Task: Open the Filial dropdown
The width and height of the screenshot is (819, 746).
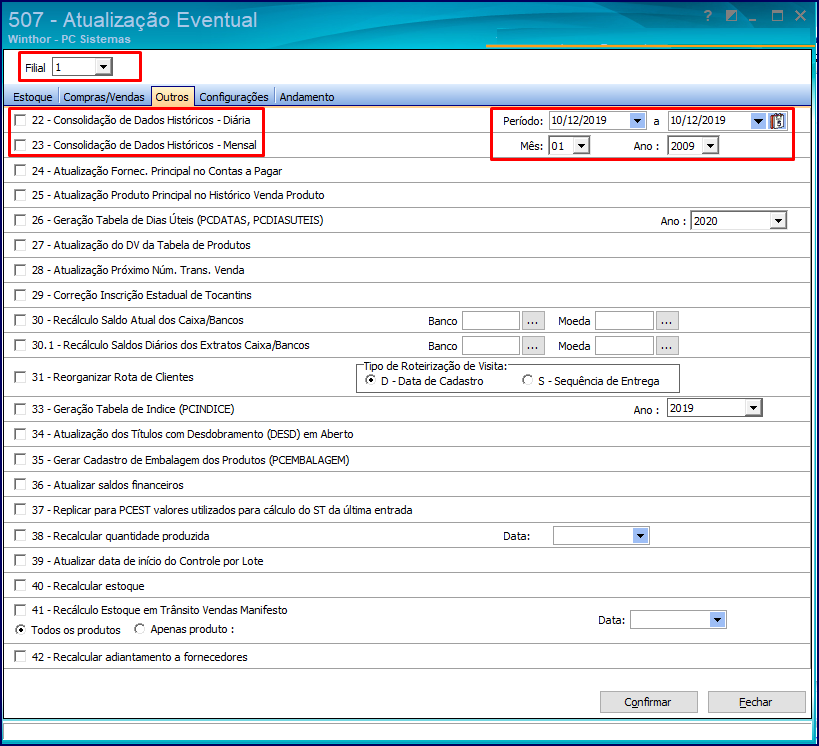Action: (x=103, y=67)
